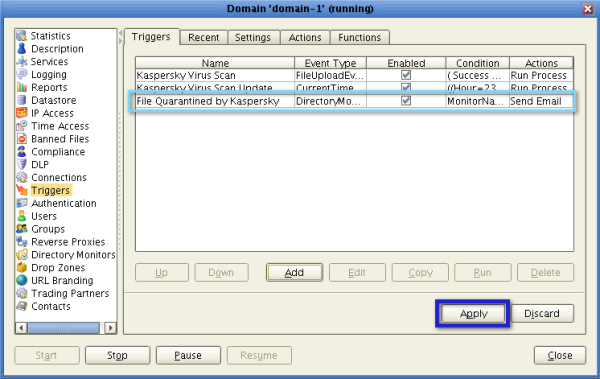Screen dimensions: 600x379
Task: Click the Reverse Proxies icon
Action: (22, 242)
